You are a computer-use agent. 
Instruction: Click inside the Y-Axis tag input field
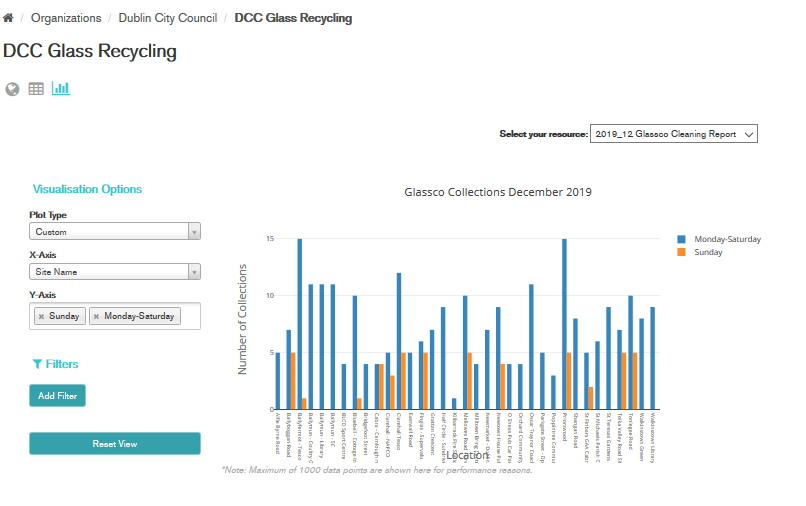(190, 317)
